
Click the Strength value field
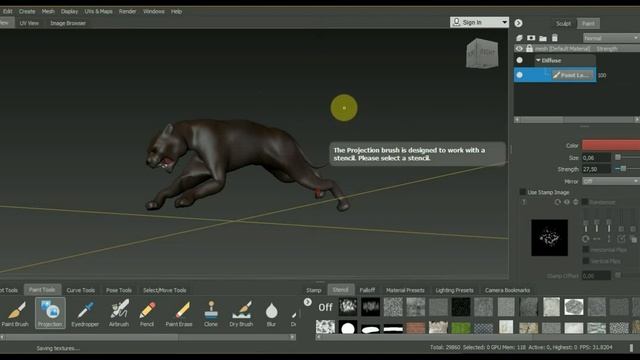(596, 169)
